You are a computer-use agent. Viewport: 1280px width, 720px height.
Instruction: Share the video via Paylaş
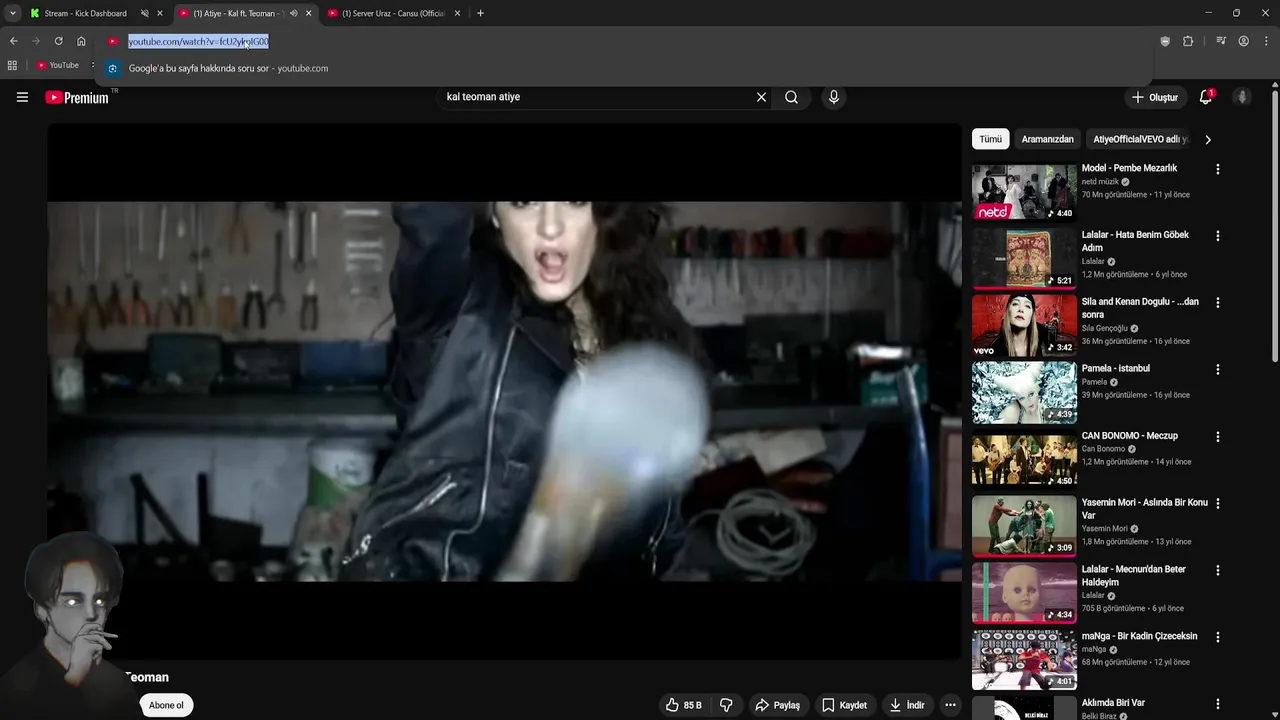coord(778,705)
